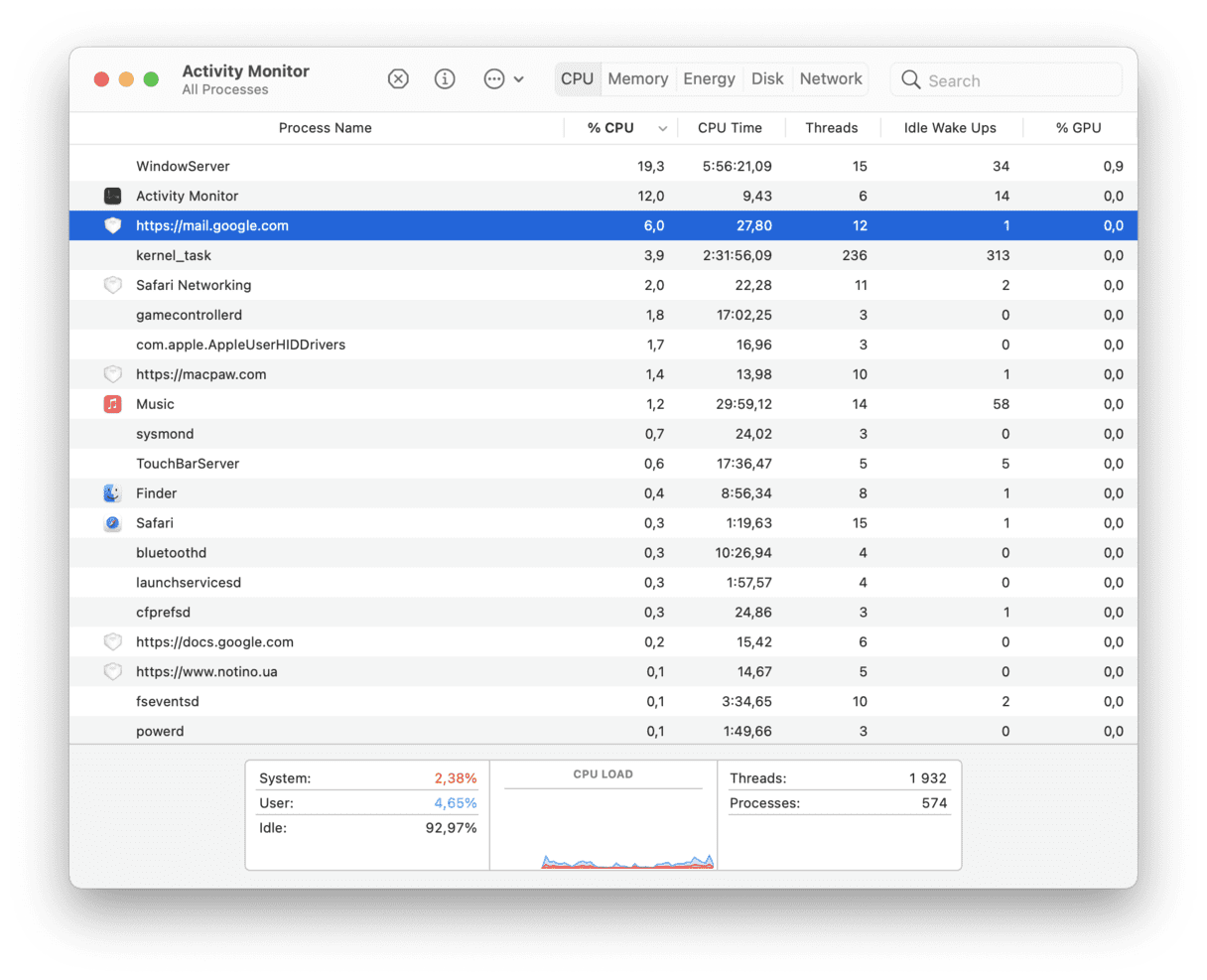Sort by the Threads column header
Viewport: 1207px width, 980px height.
point(831,128)
